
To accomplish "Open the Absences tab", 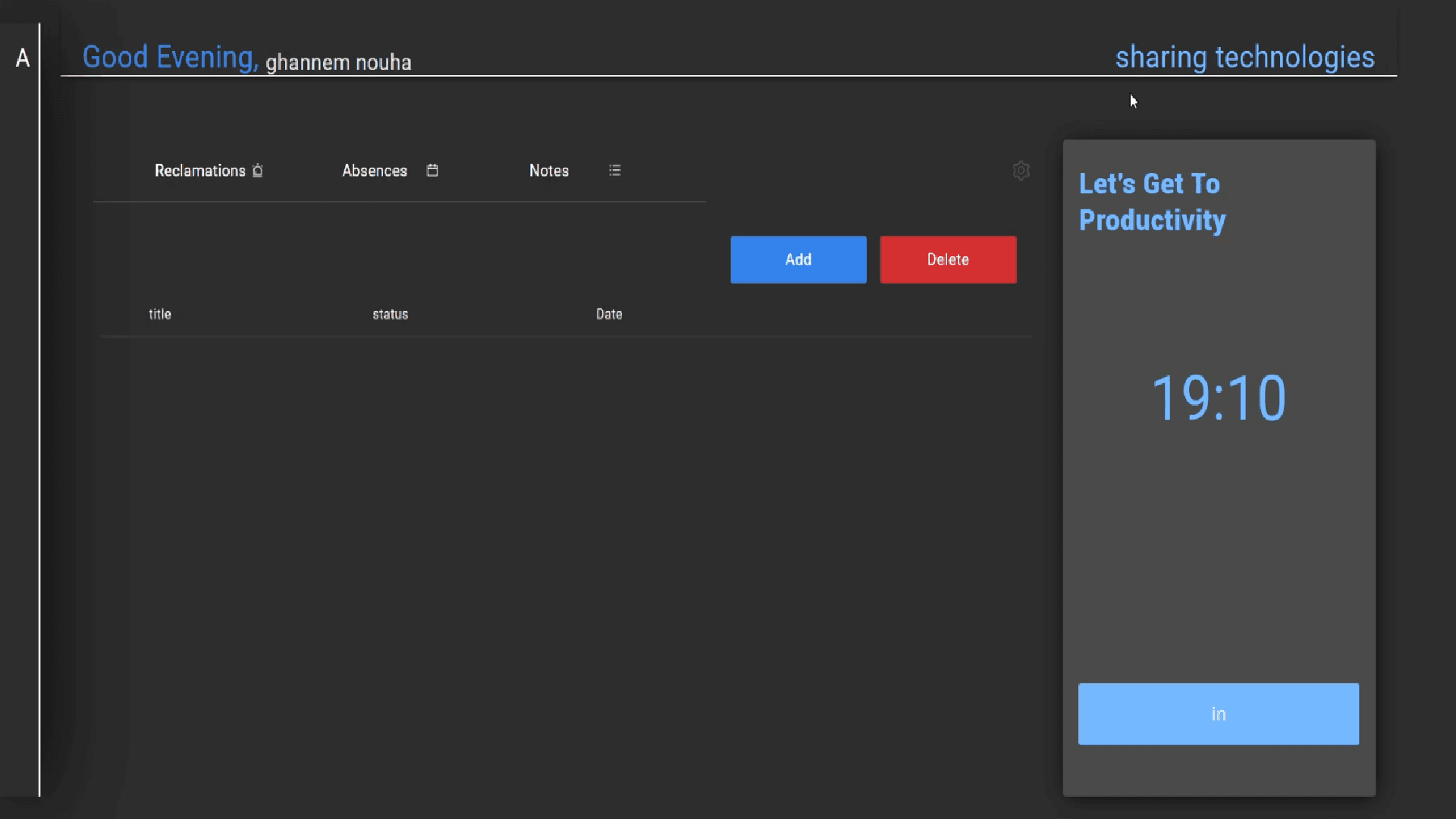I will [x=375, y=171].
